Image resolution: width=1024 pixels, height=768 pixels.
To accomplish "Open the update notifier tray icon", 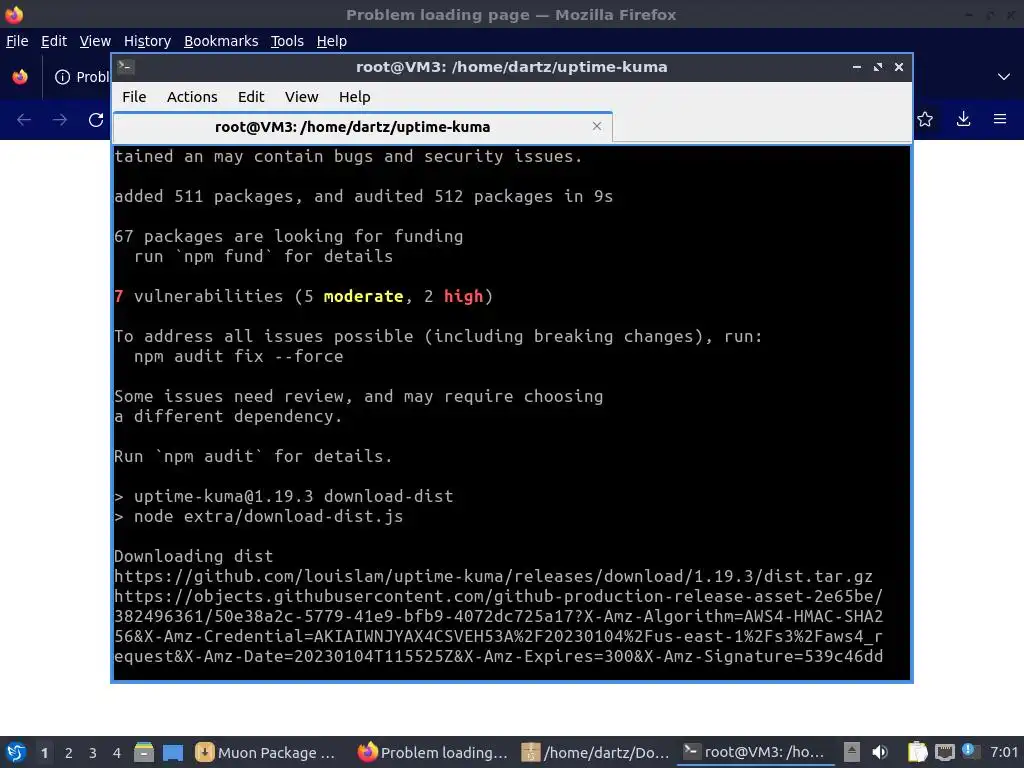I will [x=969, y=751].
